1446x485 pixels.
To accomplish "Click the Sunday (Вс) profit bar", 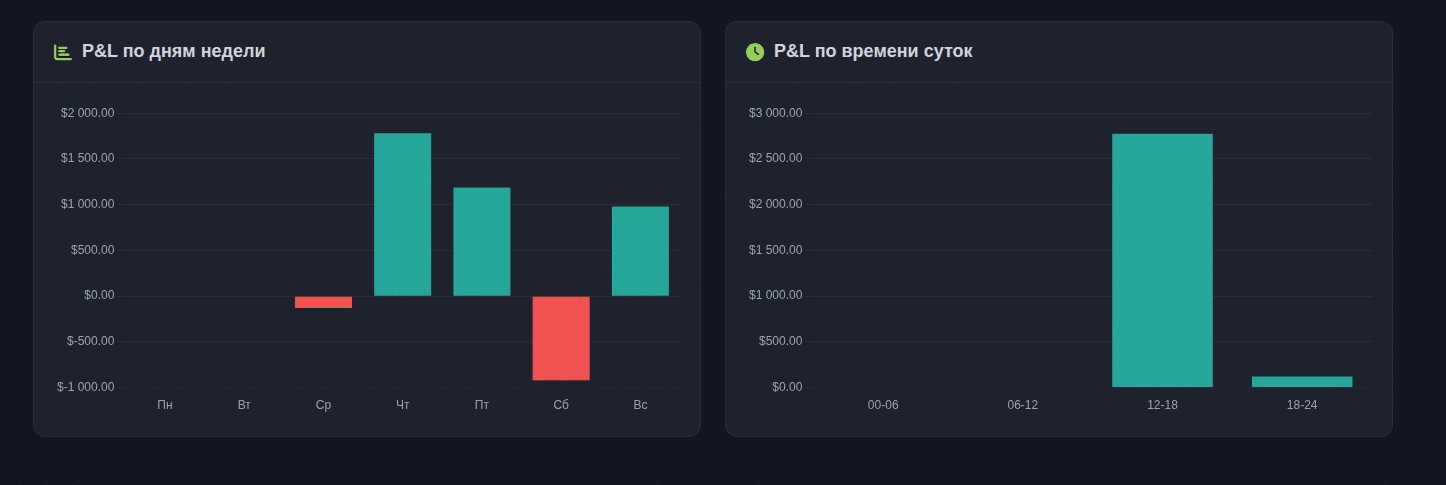I will tap(640, 251).
